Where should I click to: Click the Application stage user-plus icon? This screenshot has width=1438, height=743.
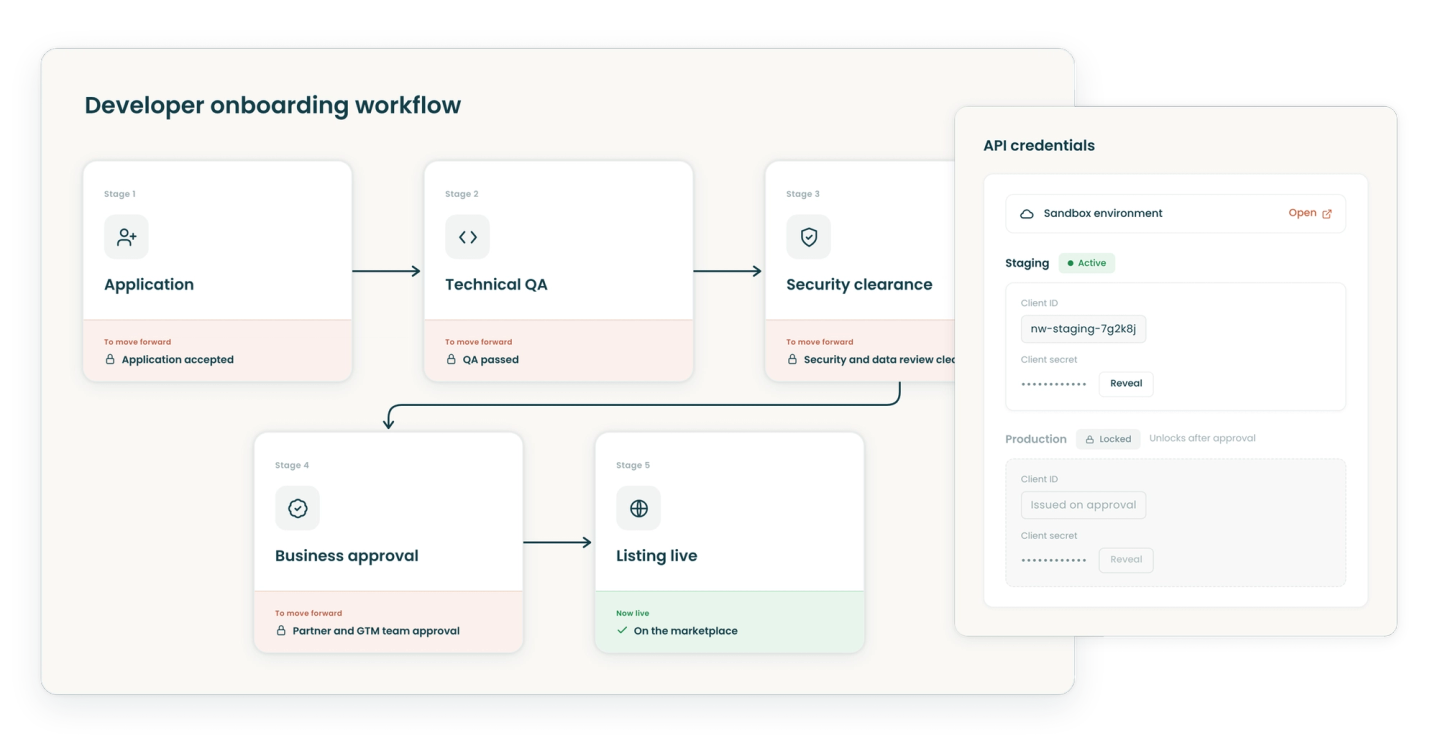[126, 237]
